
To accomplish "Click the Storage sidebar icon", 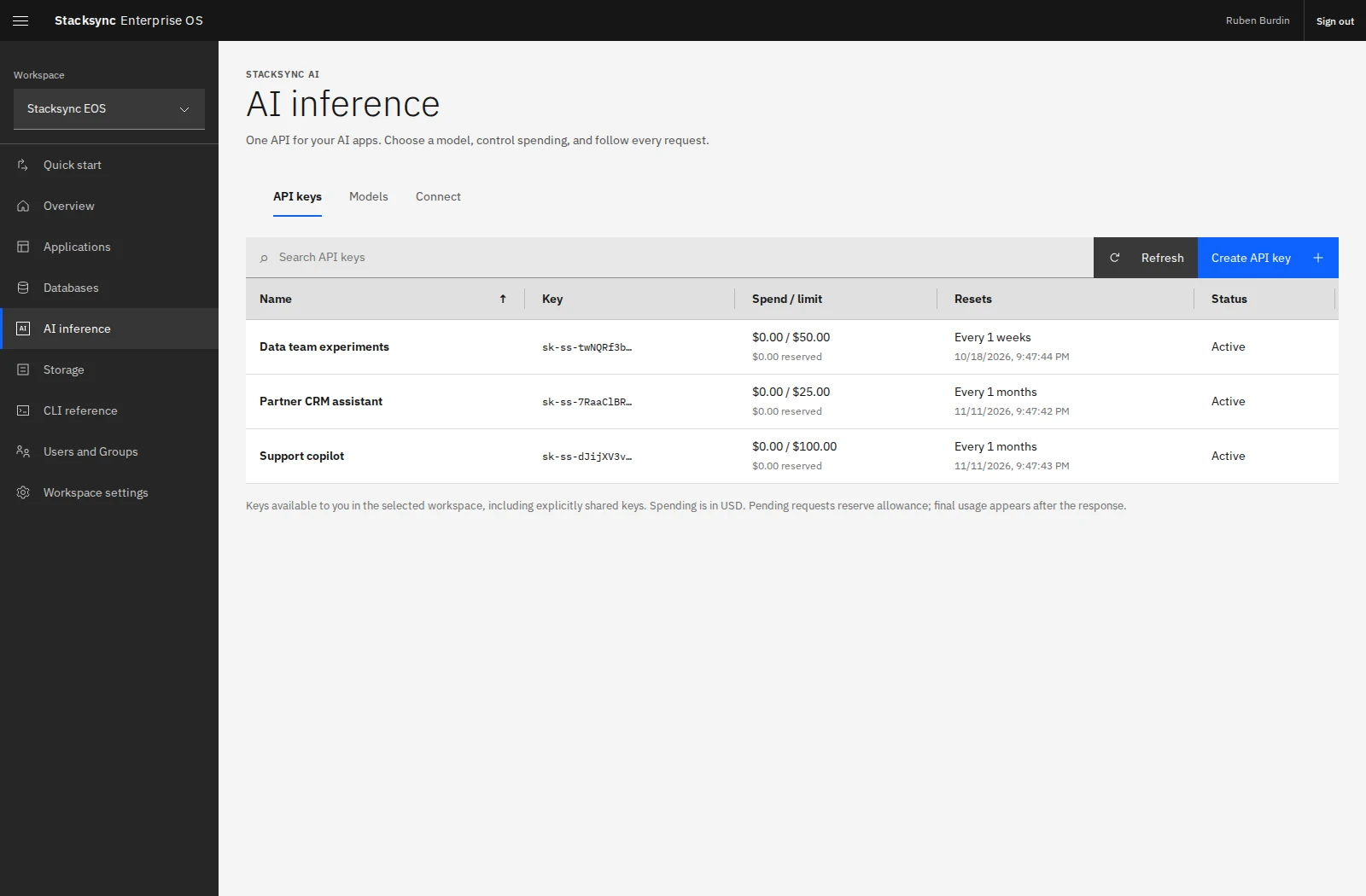I will (23, 369).
